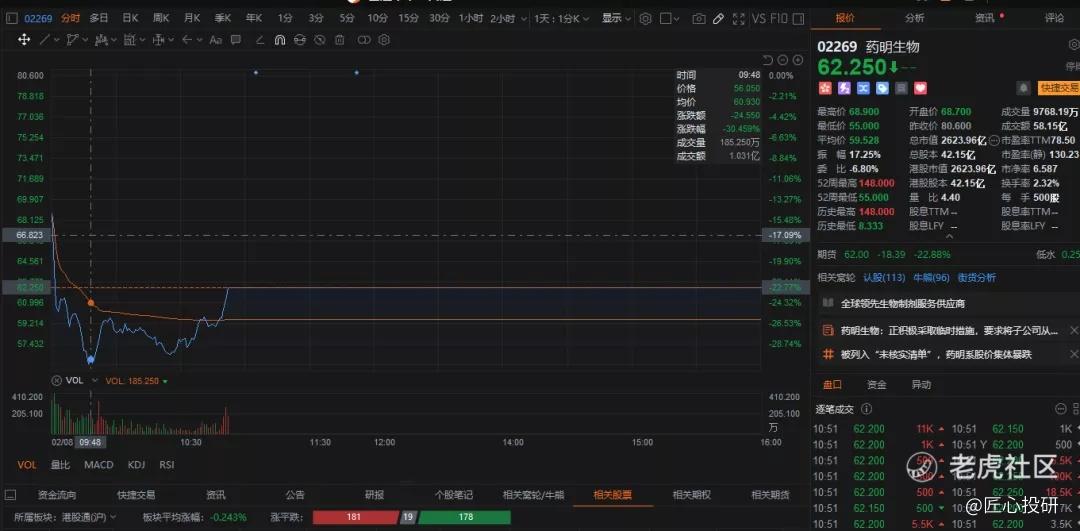Click the gray 19 unchanged bar
Screen dimensions: 1080x531
[408, 517]
